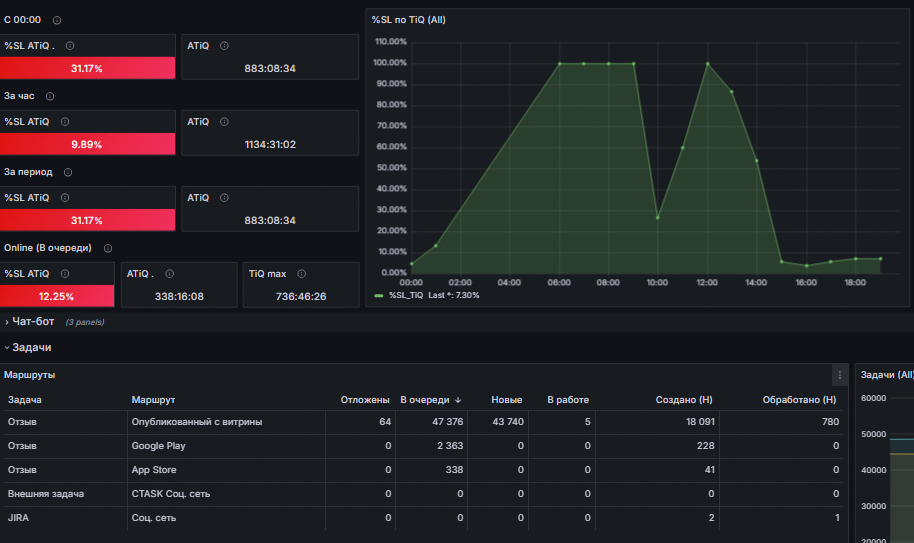Click info icon beside TiQ max
This screenshot has height=543, width=914.
pos(301,274)
